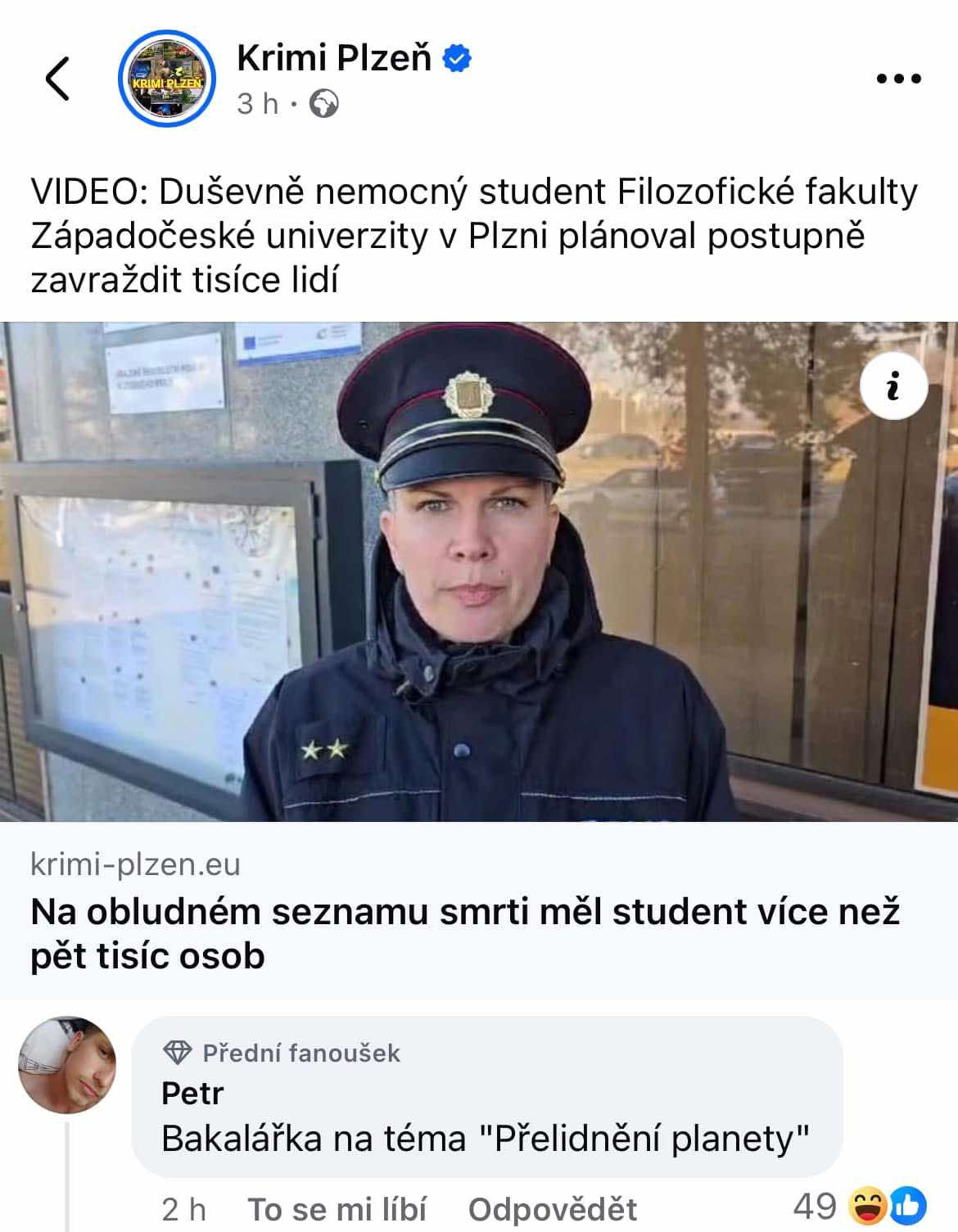Open article headline about seznamu smrti
958x1232 pixels.
point(465,933)
